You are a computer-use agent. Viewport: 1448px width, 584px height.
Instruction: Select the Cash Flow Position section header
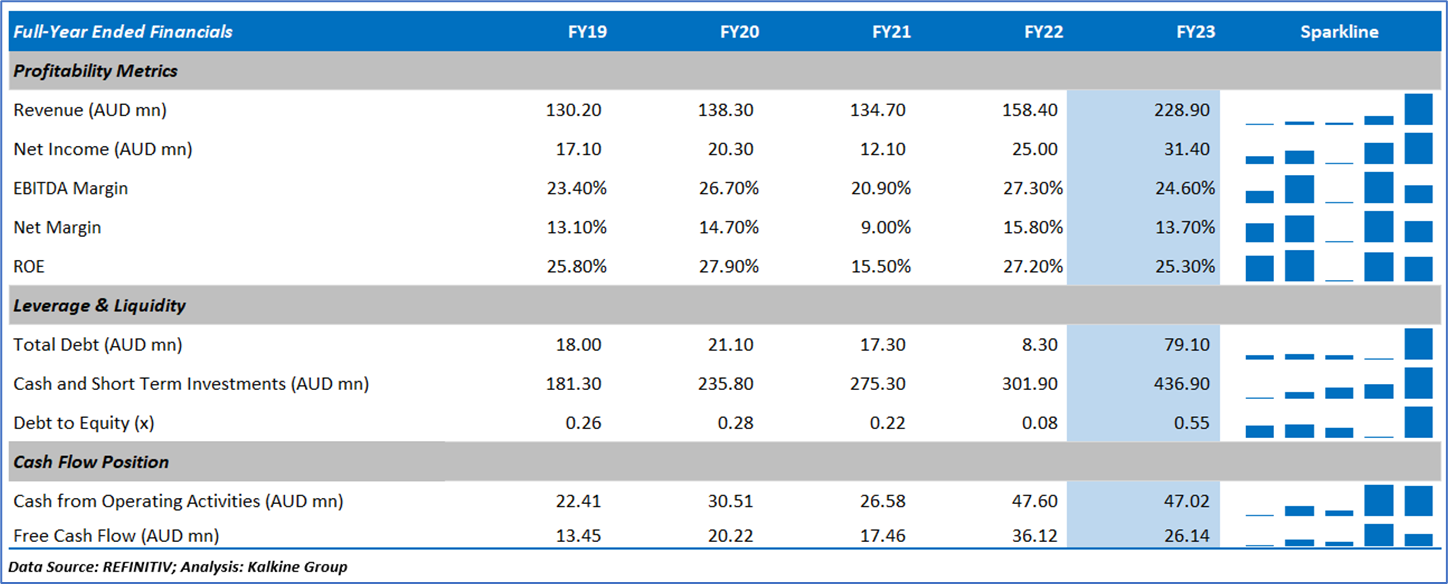click(91, 462)
